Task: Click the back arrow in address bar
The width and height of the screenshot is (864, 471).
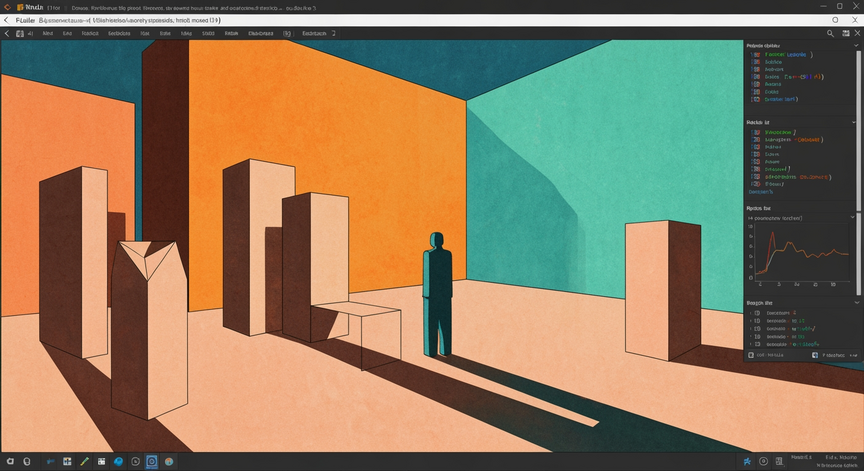Action: click(6, 20)
